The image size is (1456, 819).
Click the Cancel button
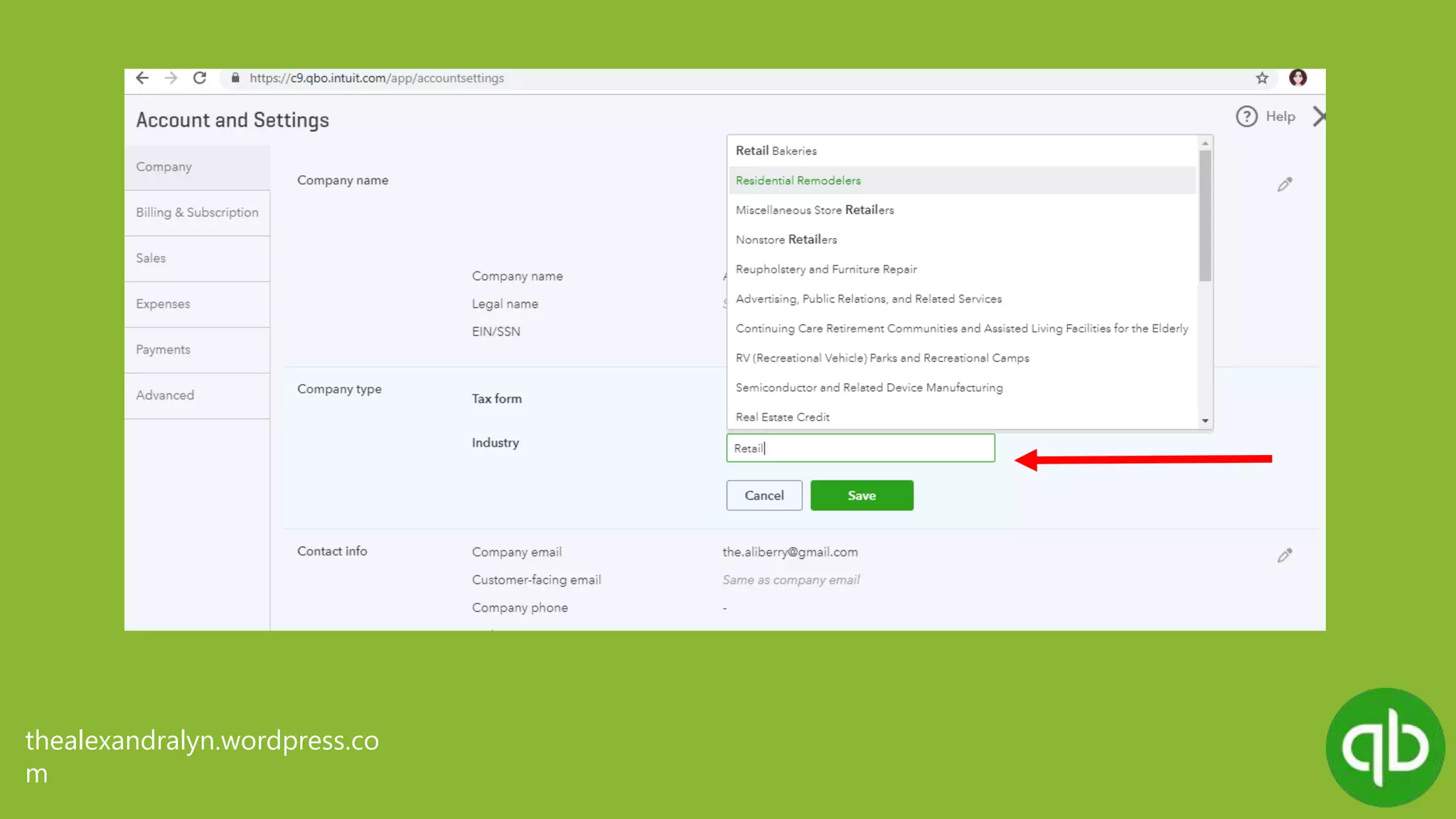coord(764,496)
